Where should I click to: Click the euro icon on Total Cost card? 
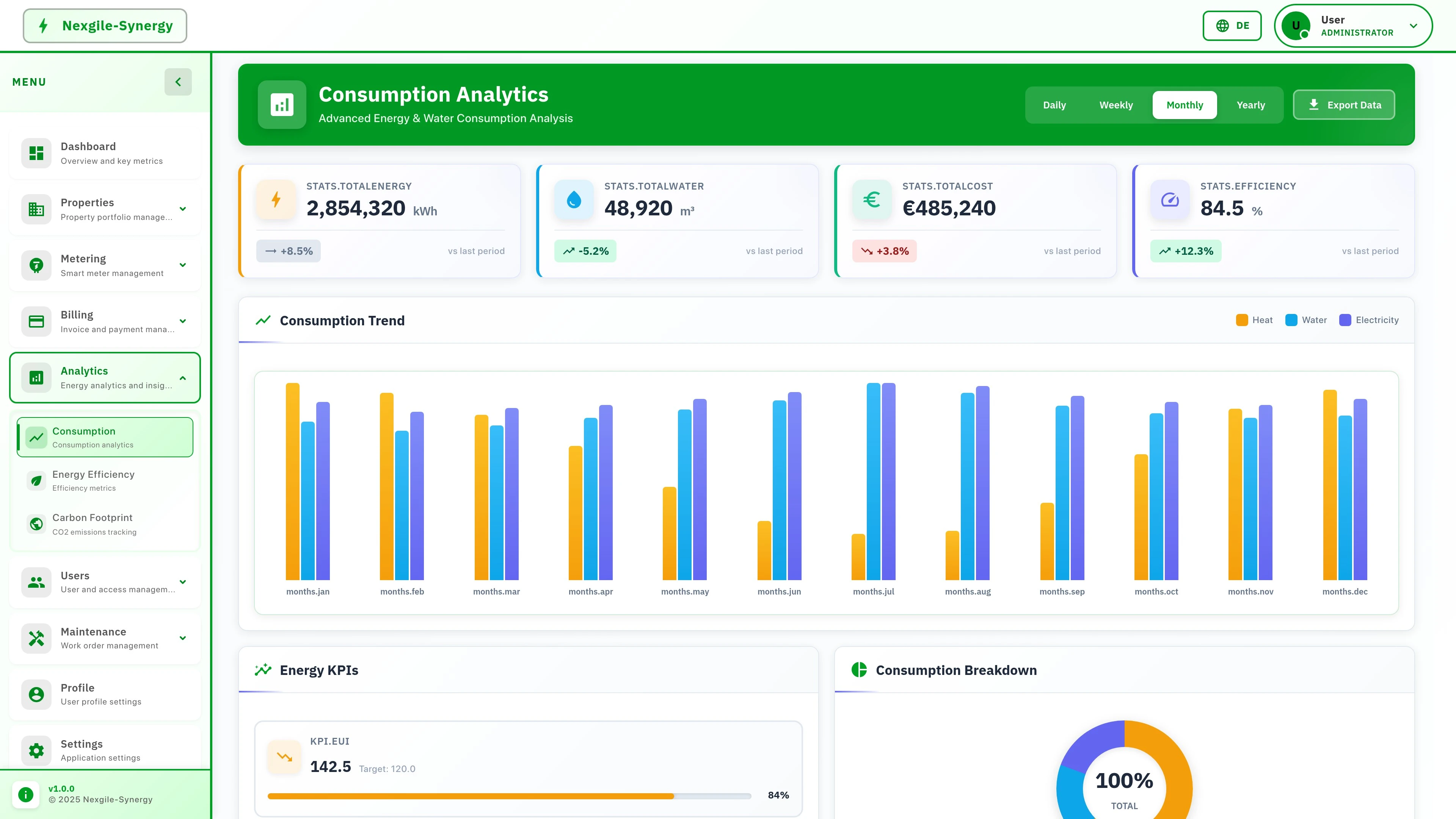pos(872,199)
